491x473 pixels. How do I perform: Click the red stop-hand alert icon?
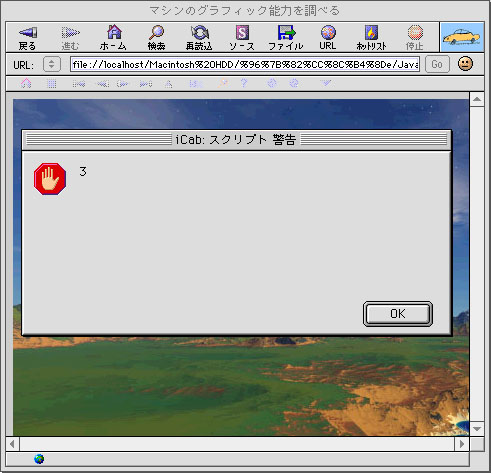(x=50, y=179)
